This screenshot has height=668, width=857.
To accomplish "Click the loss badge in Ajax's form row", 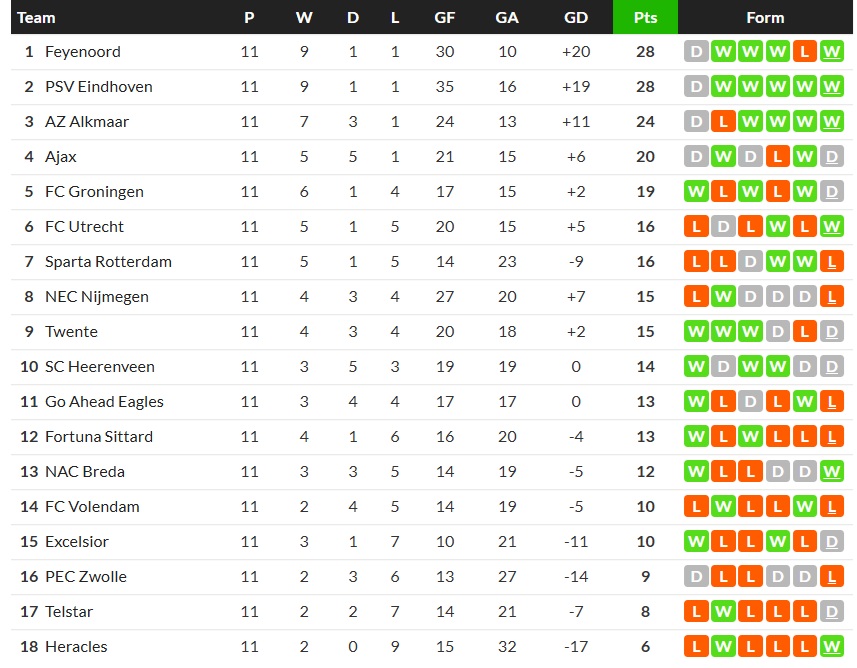I will click(x=777, y=157).
